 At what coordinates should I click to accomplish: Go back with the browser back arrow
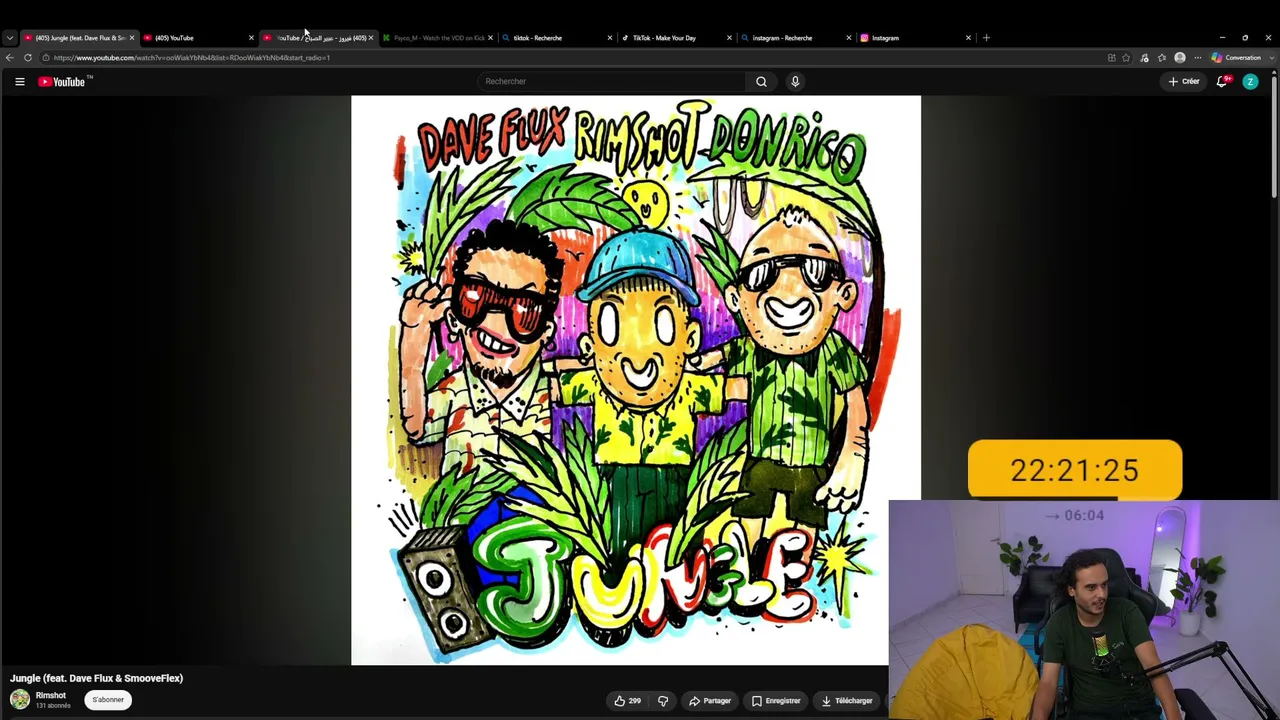pyautogui.click(x=10, y=58)
